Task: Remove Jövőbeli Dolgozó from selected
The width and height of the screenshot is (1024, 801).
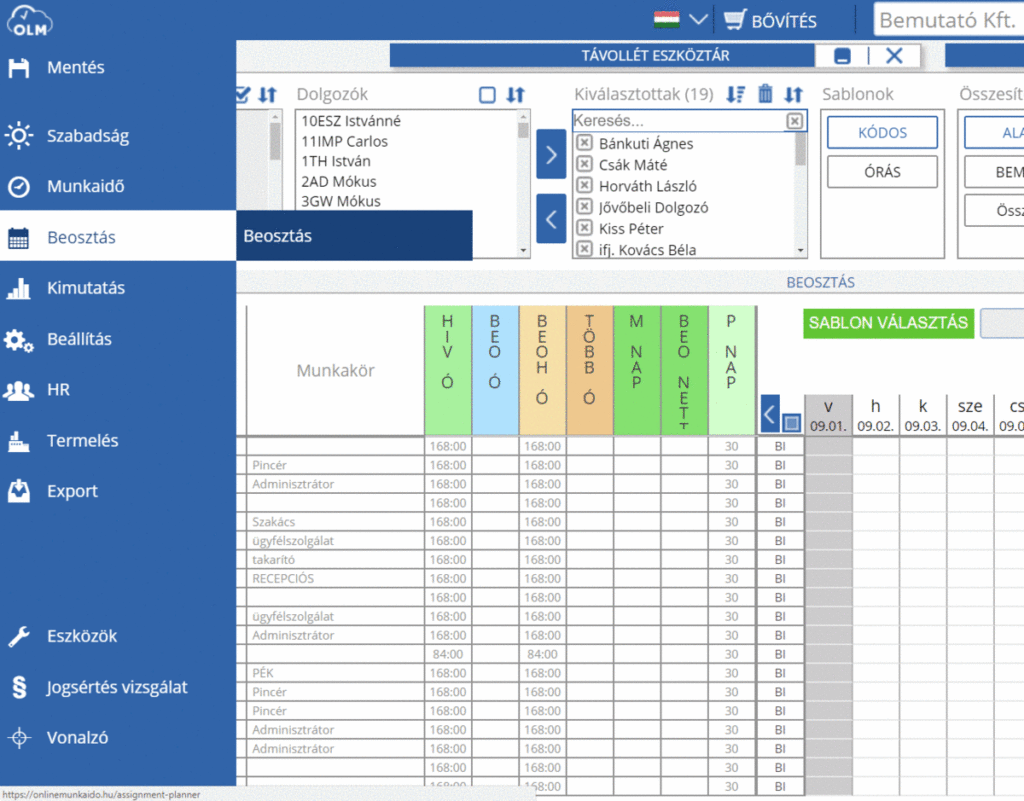Action: [x=584, y=207]
